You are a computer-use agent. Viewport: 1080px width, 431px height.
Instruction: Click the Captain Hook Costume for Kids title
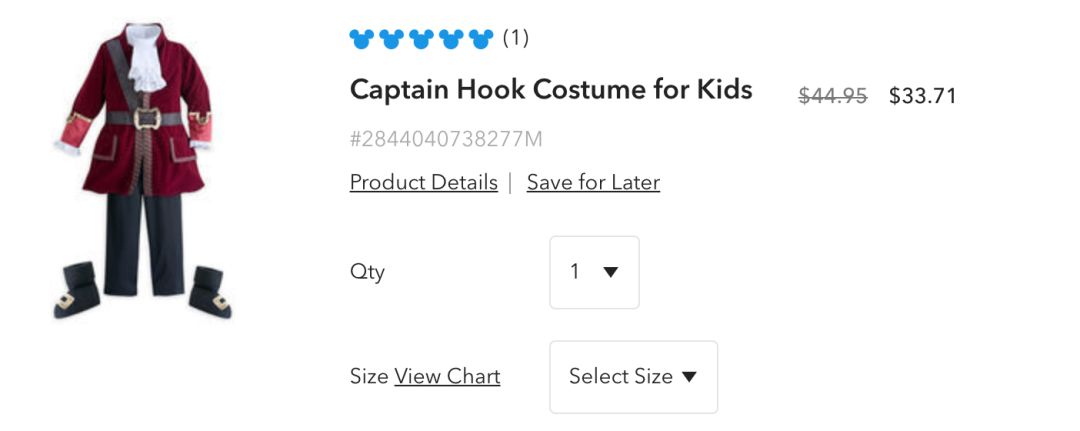(x=551, y=90)
